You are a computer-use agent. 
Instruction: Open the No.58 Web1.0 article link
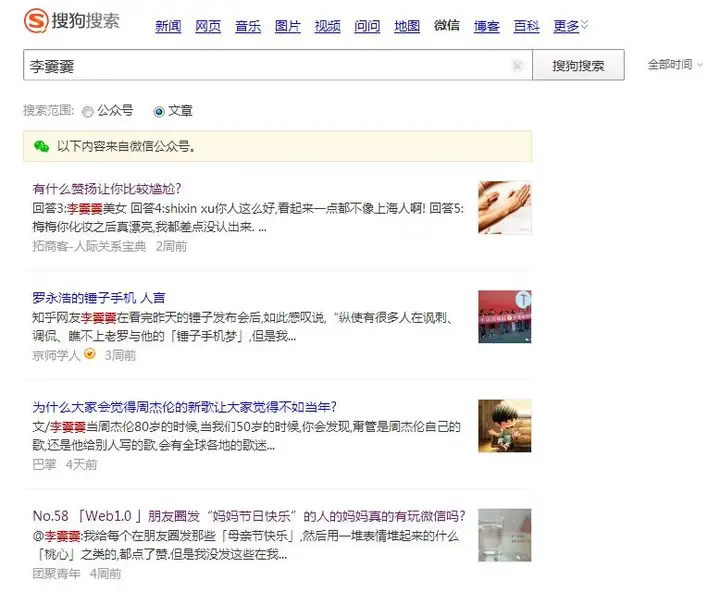pyautogui.click(x=249, y=516)
